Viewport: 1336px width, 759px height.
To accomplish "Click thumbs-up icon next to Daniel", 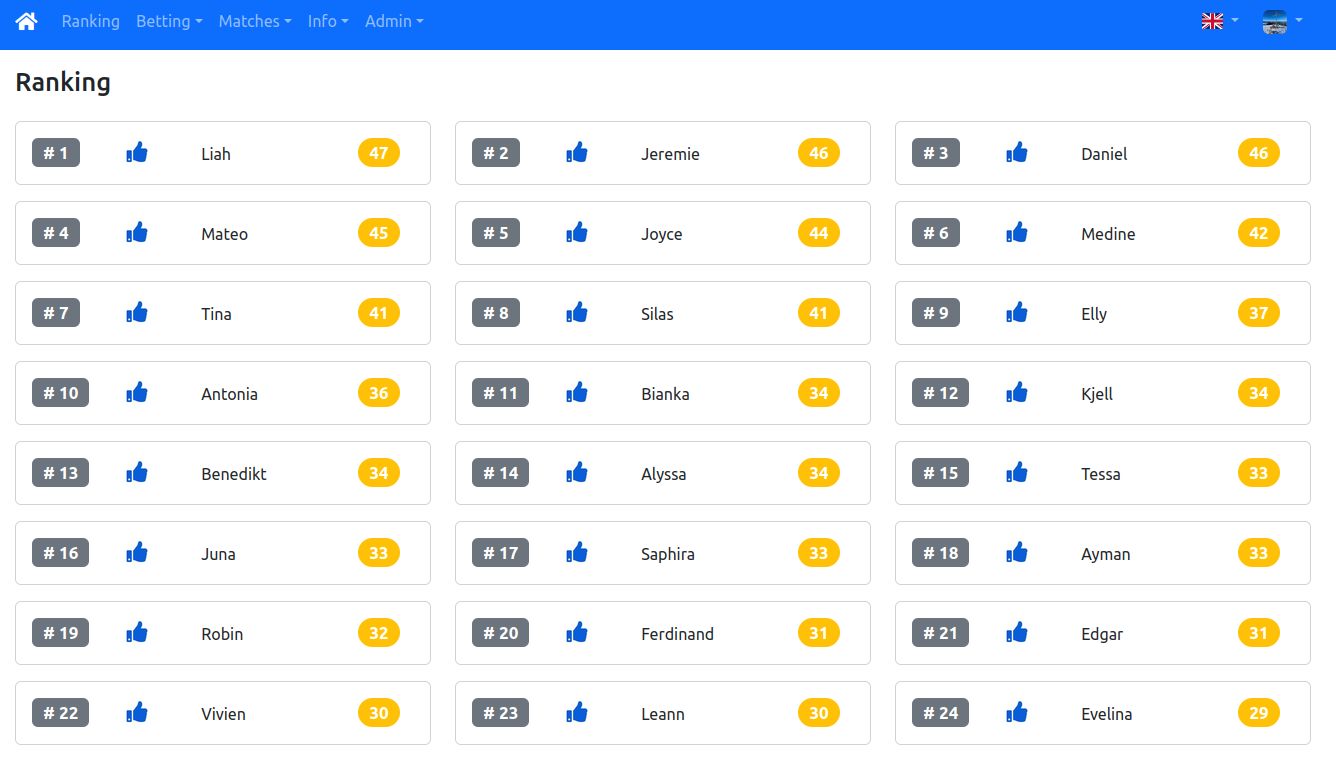I will (1017, 153).
